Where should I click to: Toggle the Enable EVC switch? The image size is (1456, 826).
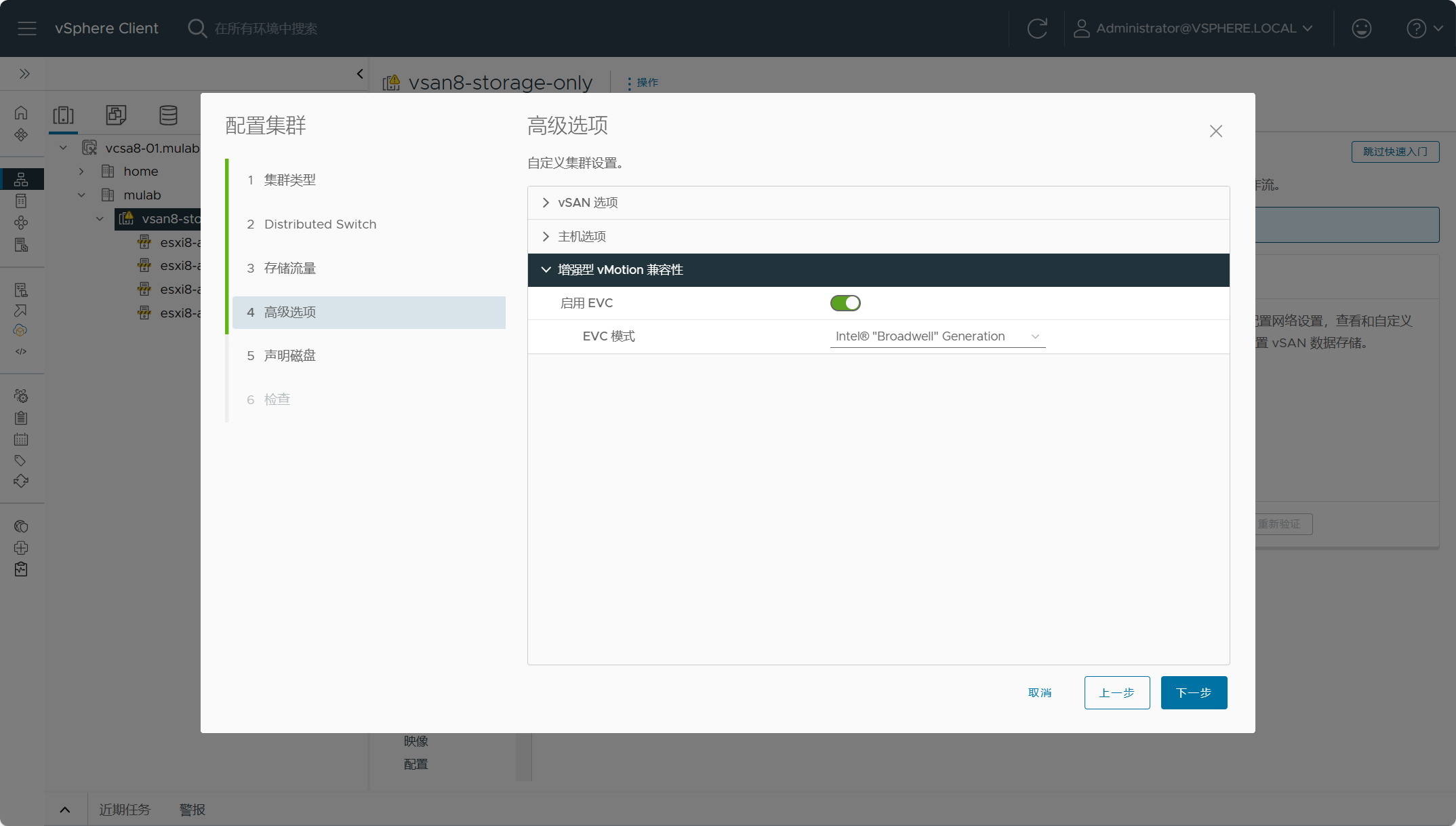click(x=845, y=303)
